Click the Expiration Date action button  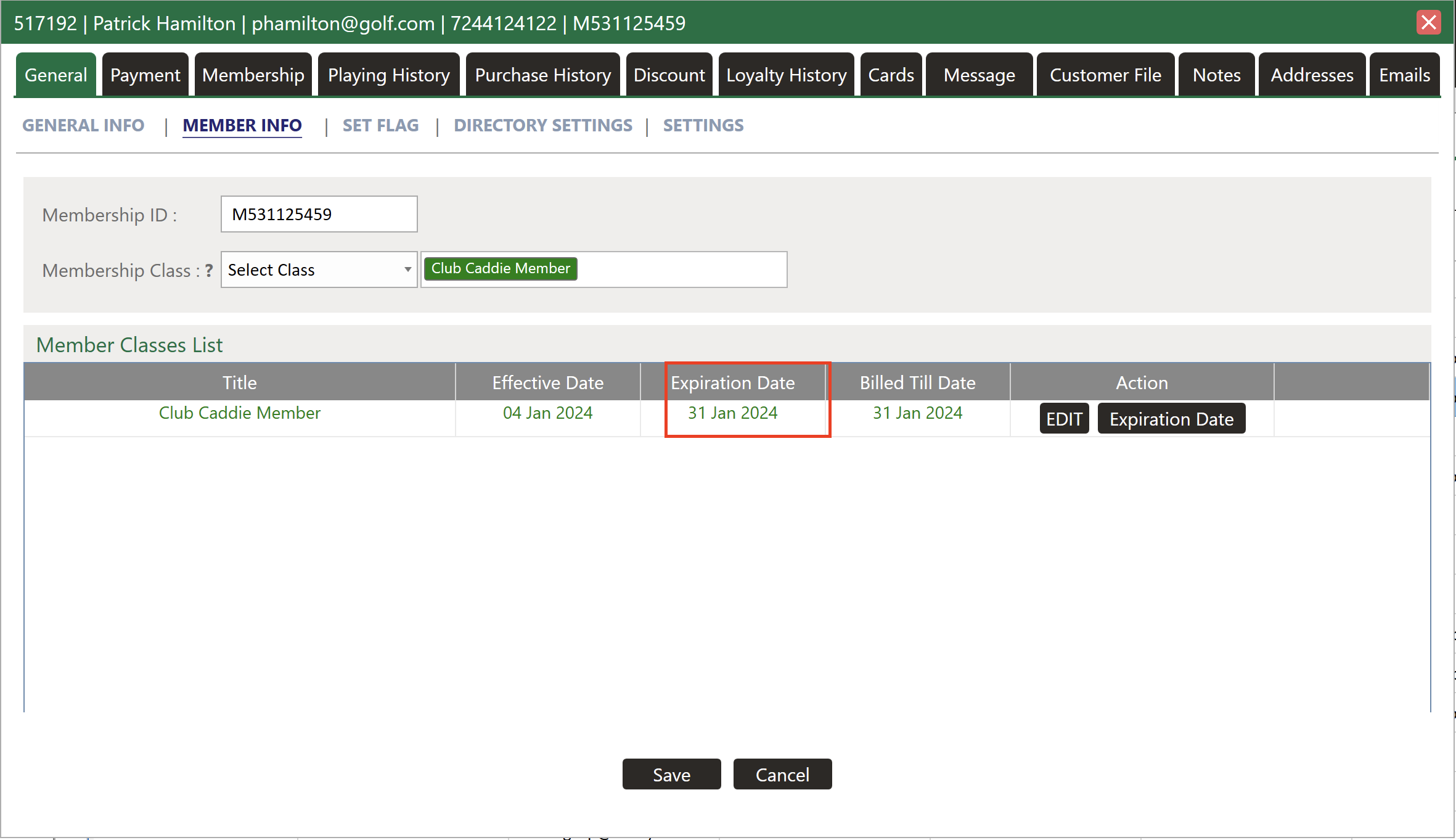coord(1171,419)
